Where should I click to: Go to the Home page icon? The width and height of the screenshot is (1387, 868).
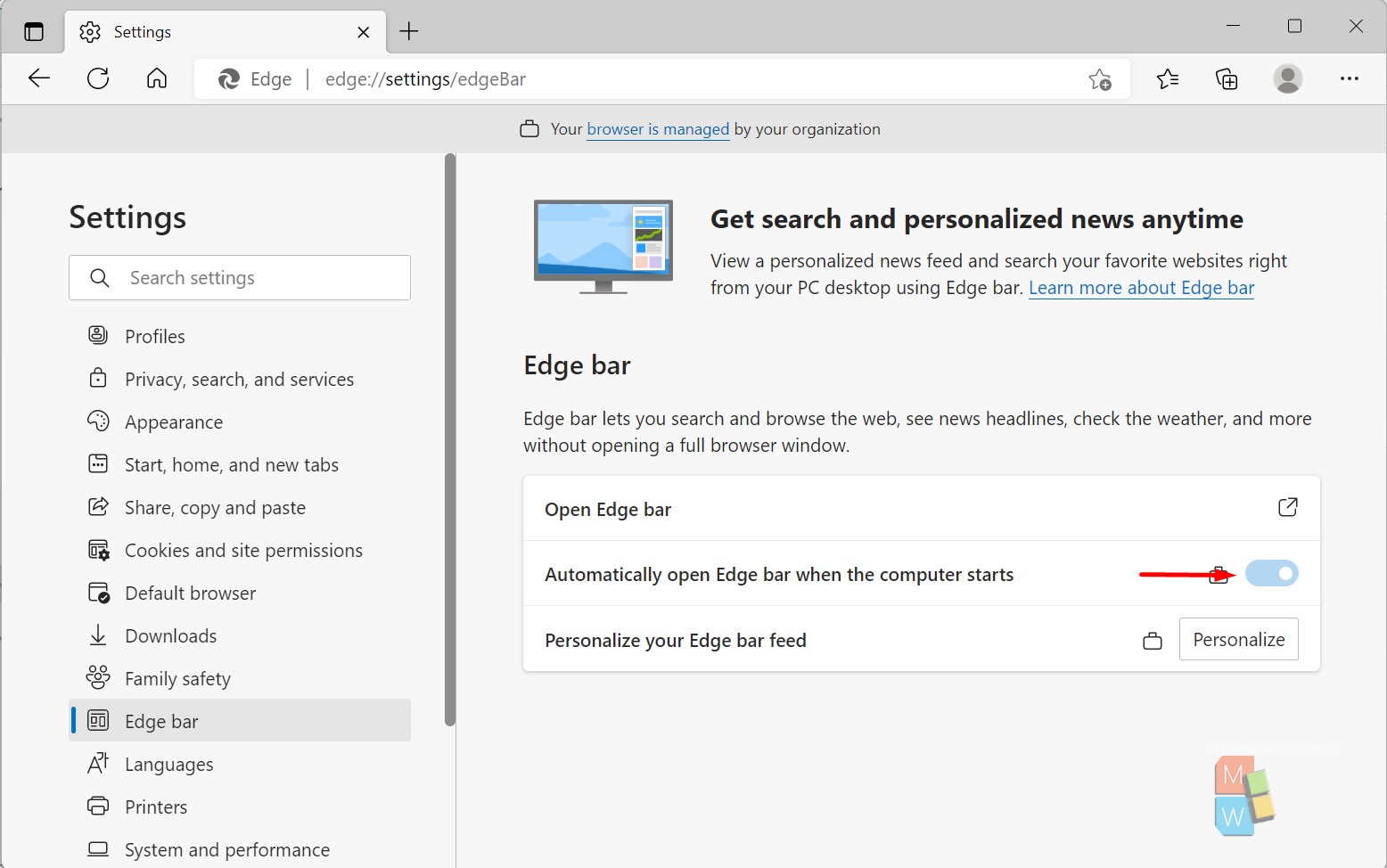pyautogui.click(x=157, y=78)
